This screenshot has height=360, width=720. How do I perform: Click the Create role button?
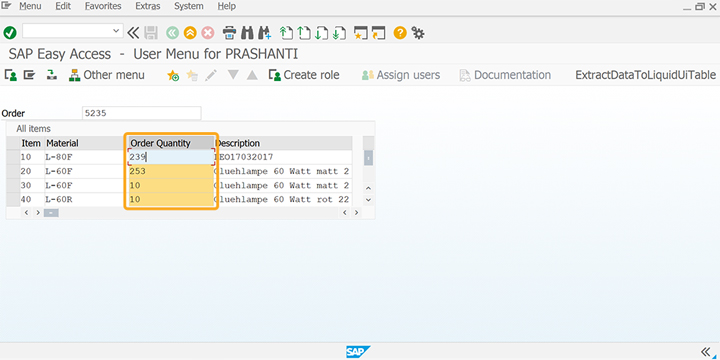coord(304,75)
